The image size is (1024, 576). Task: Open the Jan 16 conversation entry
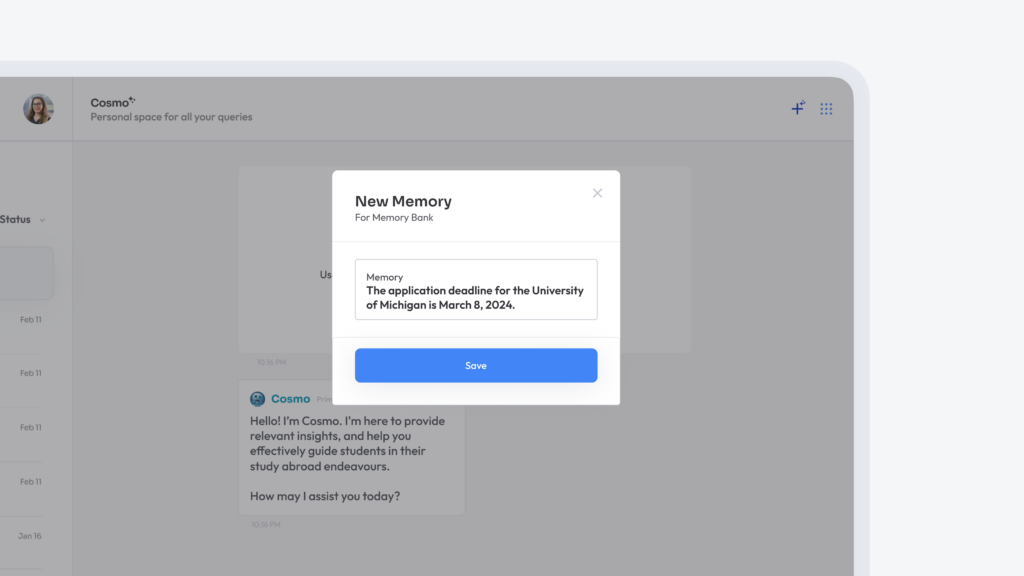coord(29,536)
